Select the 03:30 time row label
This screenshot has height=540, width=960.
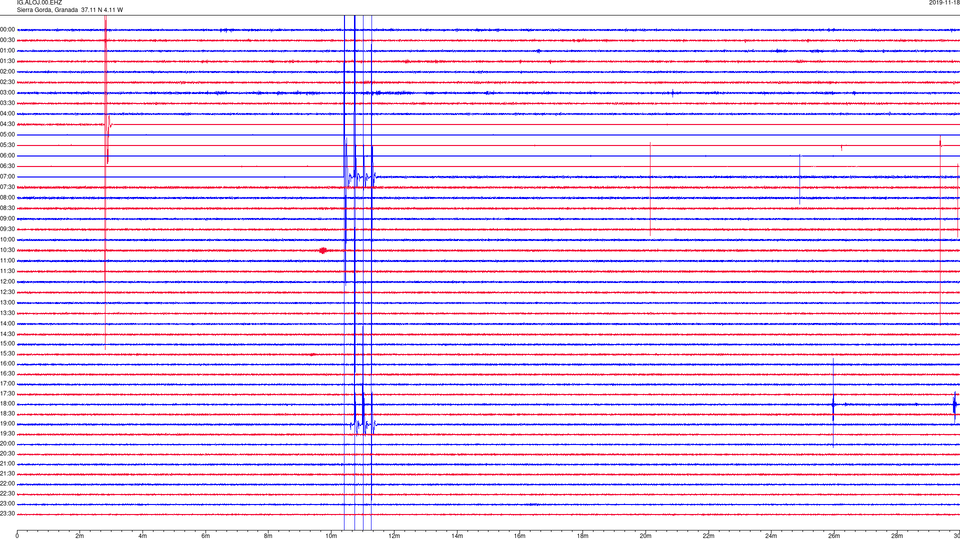[x=7, y=103]
